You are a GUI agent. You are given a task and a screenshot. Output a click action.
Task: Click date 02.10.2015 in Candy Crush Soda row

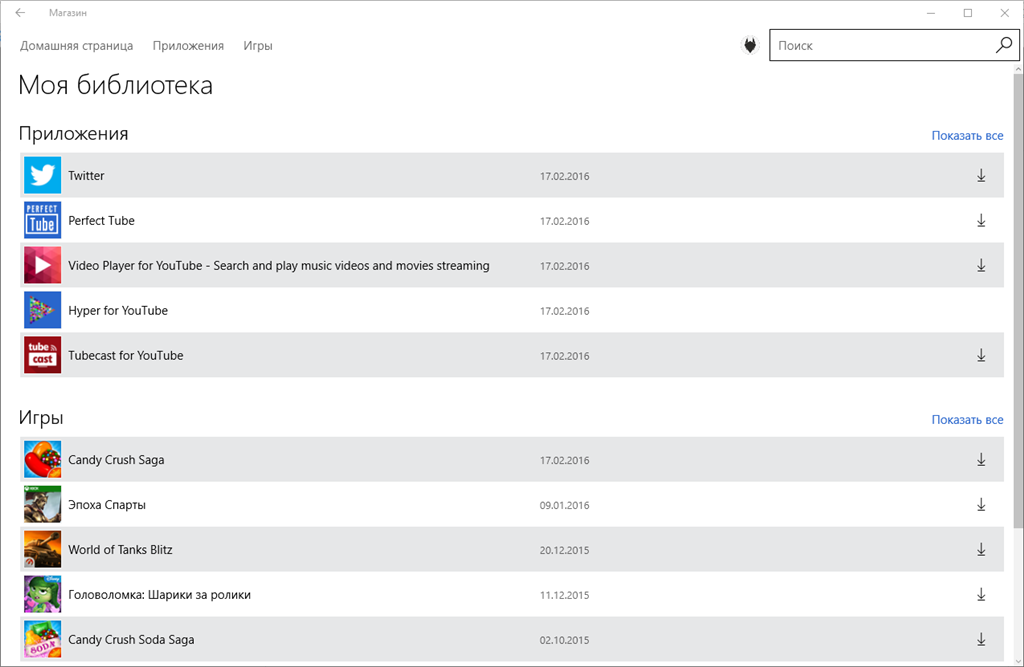(564, 641)
